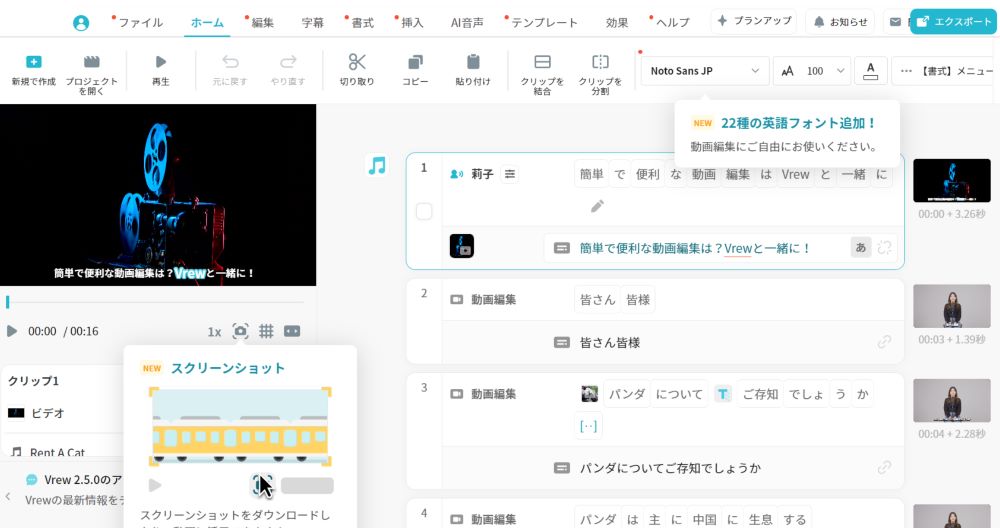The width and height of the screenshot is (1000, 528).
Task: Switch to the ホーム tab
Action: click(207, 22)
